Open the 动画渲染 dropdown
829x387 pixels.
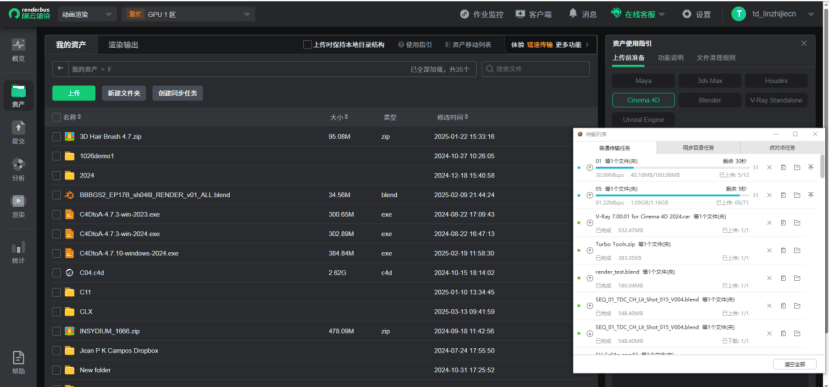[87, 14]
